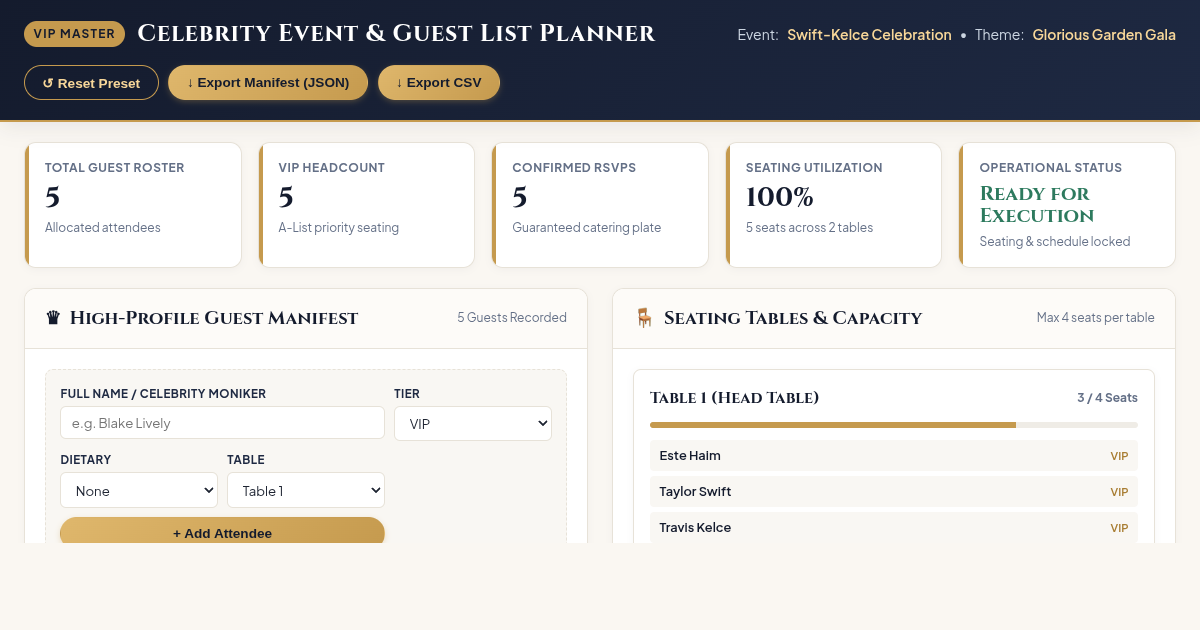
Task: Click the Seating Utilization 100% card
Action: [834, 205]
